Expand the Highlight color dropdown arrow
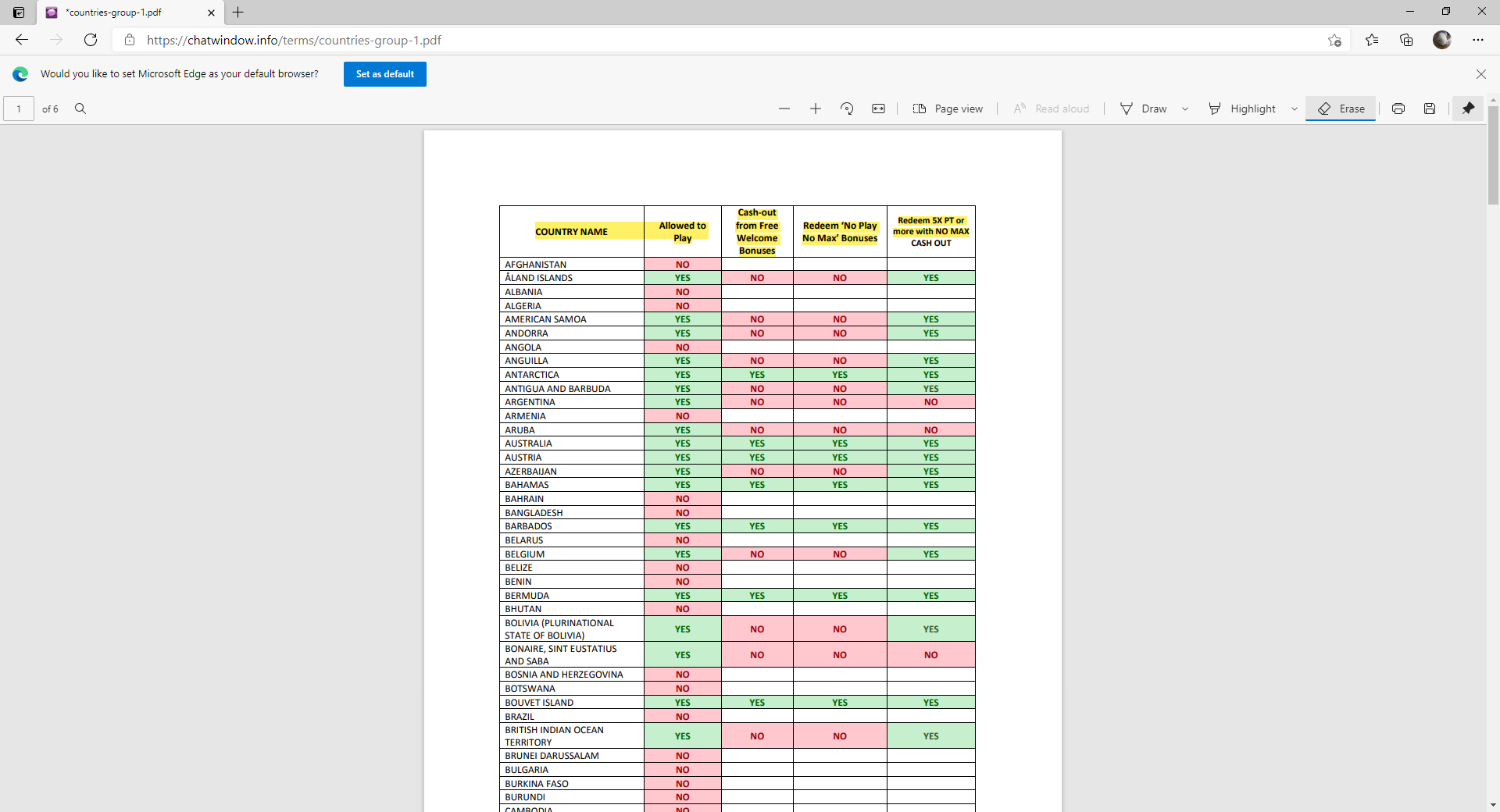 1295,109
